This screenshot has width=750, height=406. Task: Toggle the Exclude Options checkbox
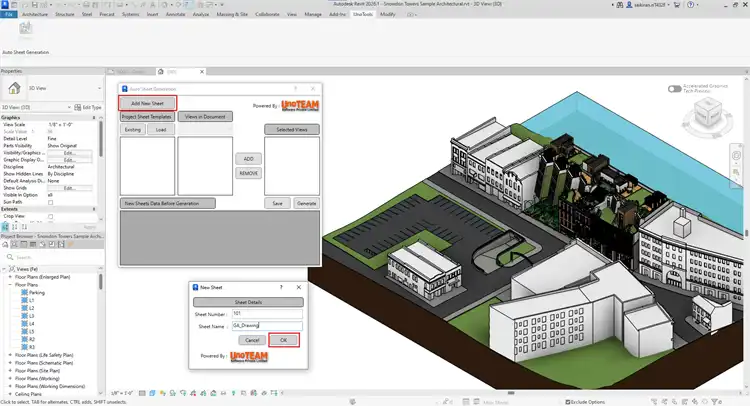(568, 402)
